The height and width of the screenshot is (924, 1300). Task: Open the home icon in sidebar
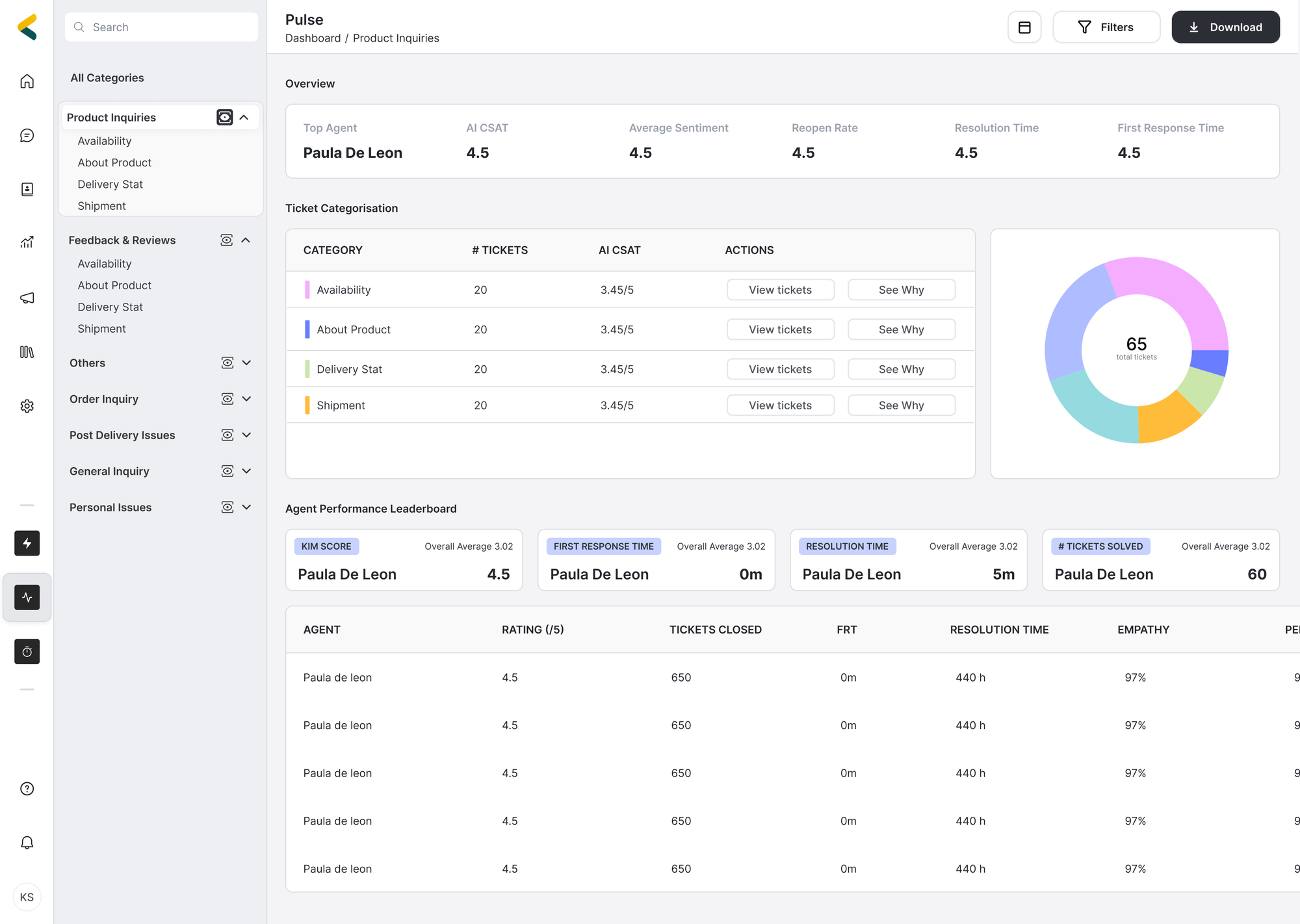click(x=27, y=81)
